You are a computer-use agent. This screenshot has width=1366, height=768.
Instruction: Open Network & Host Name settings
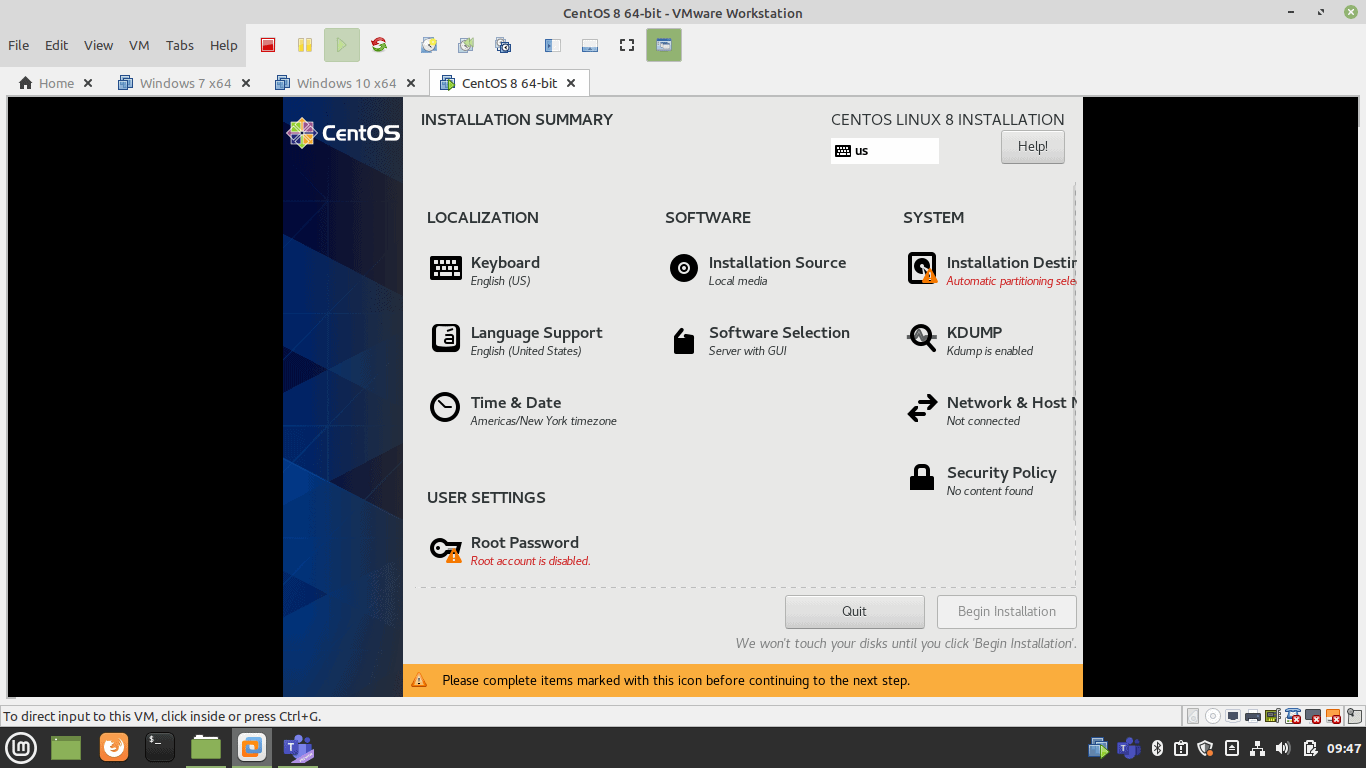(991, 410)
